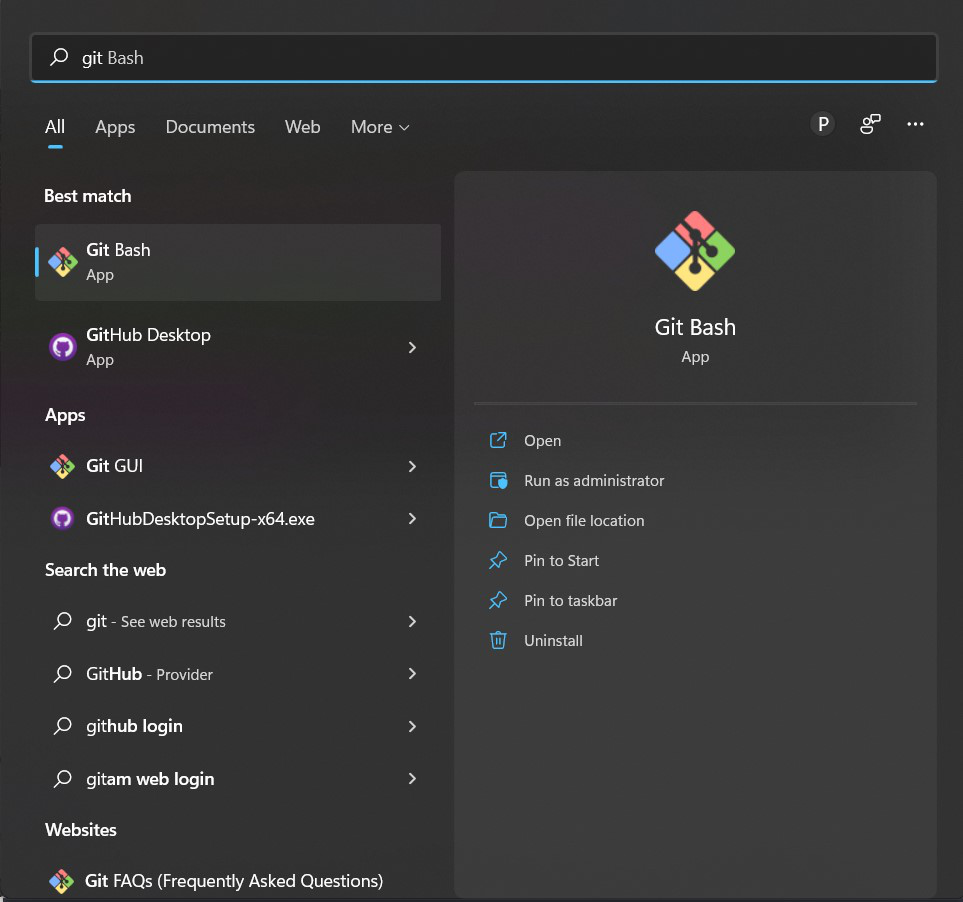Click the Git Bash icon in Best match
This screenshot has height=902, width=963.
pos(63,262)
